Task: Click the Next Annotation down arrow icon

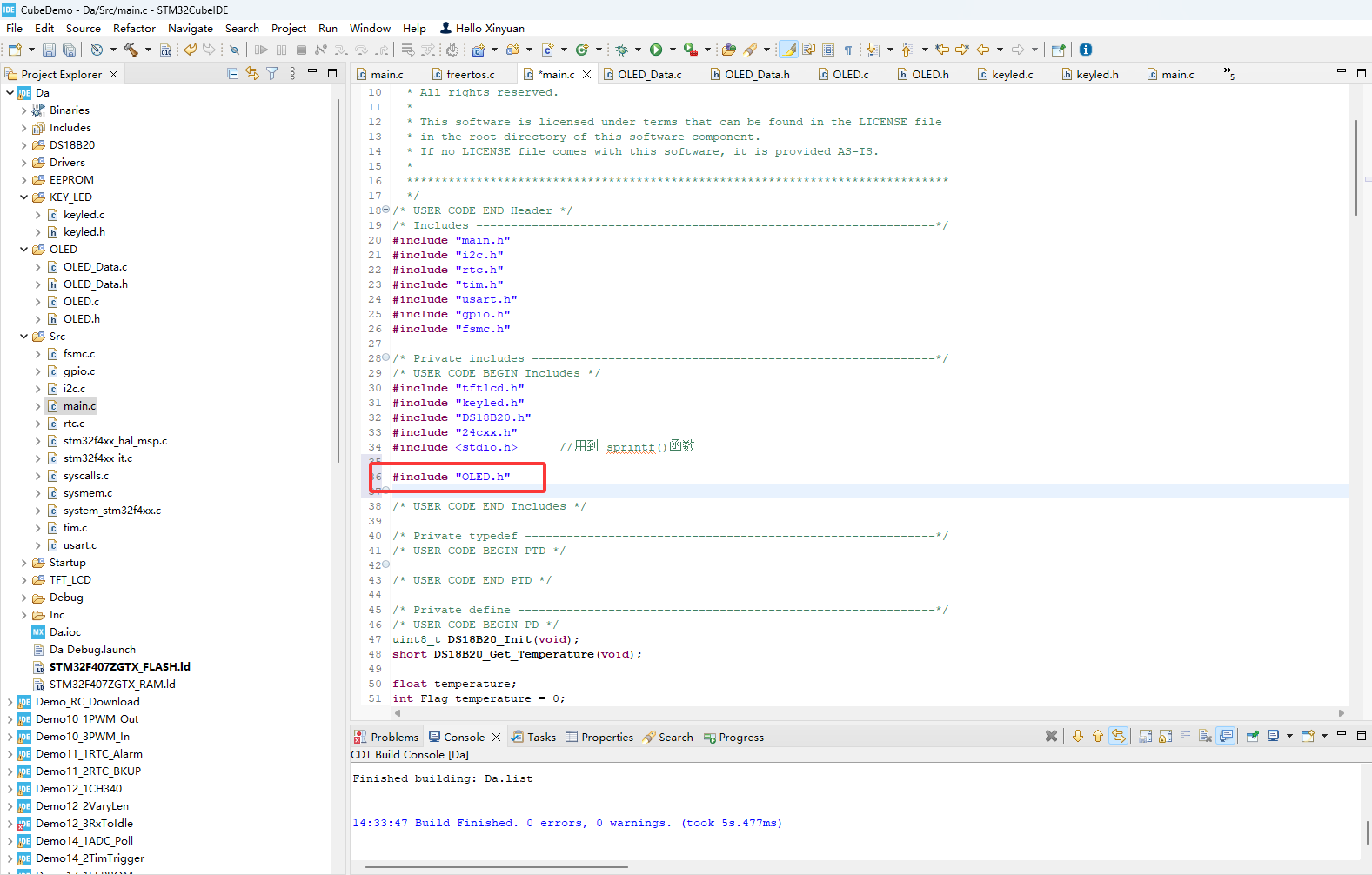Action: pos(873,50)
